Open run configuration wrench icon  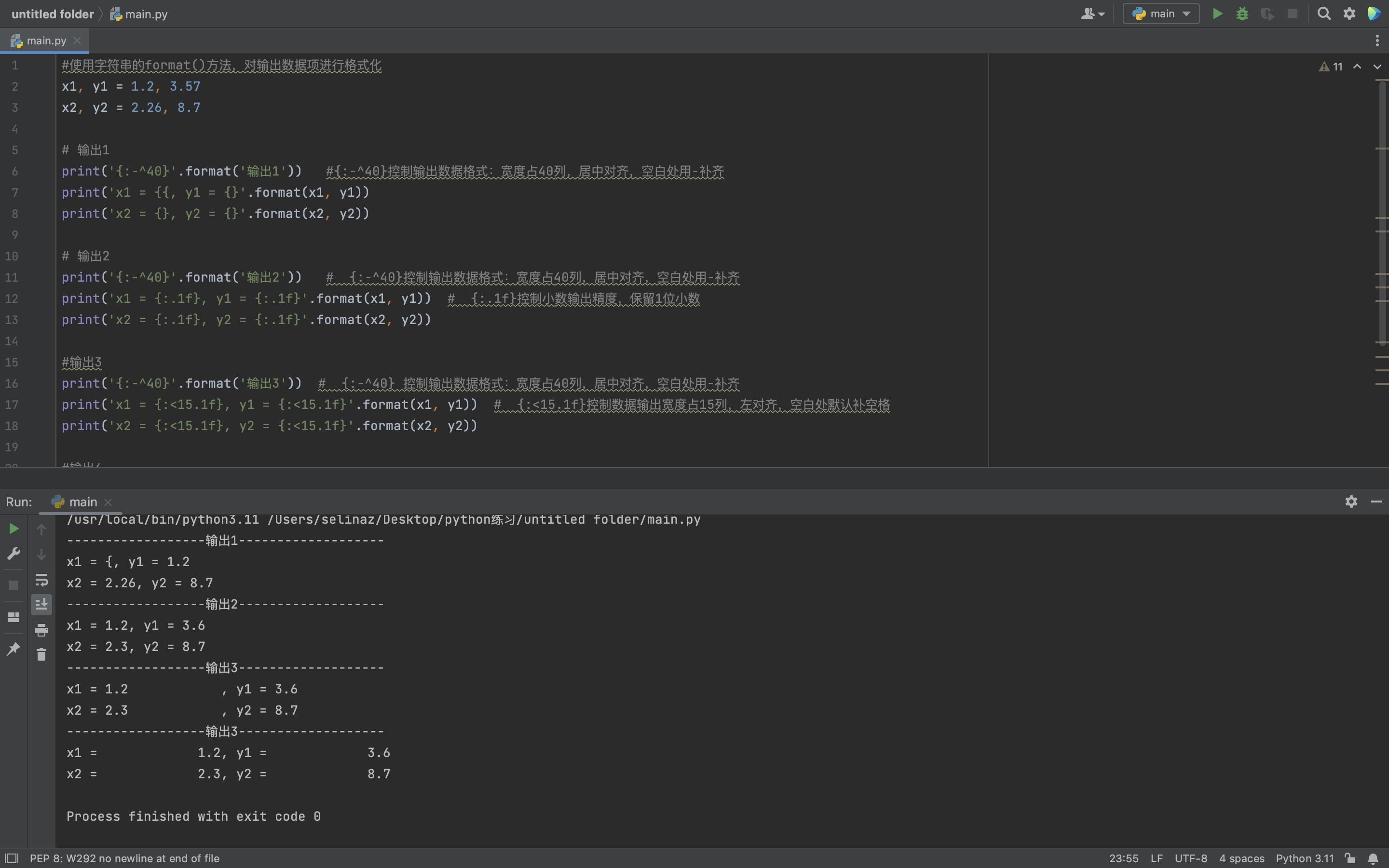pyautogui.click(x=13, y=554)
